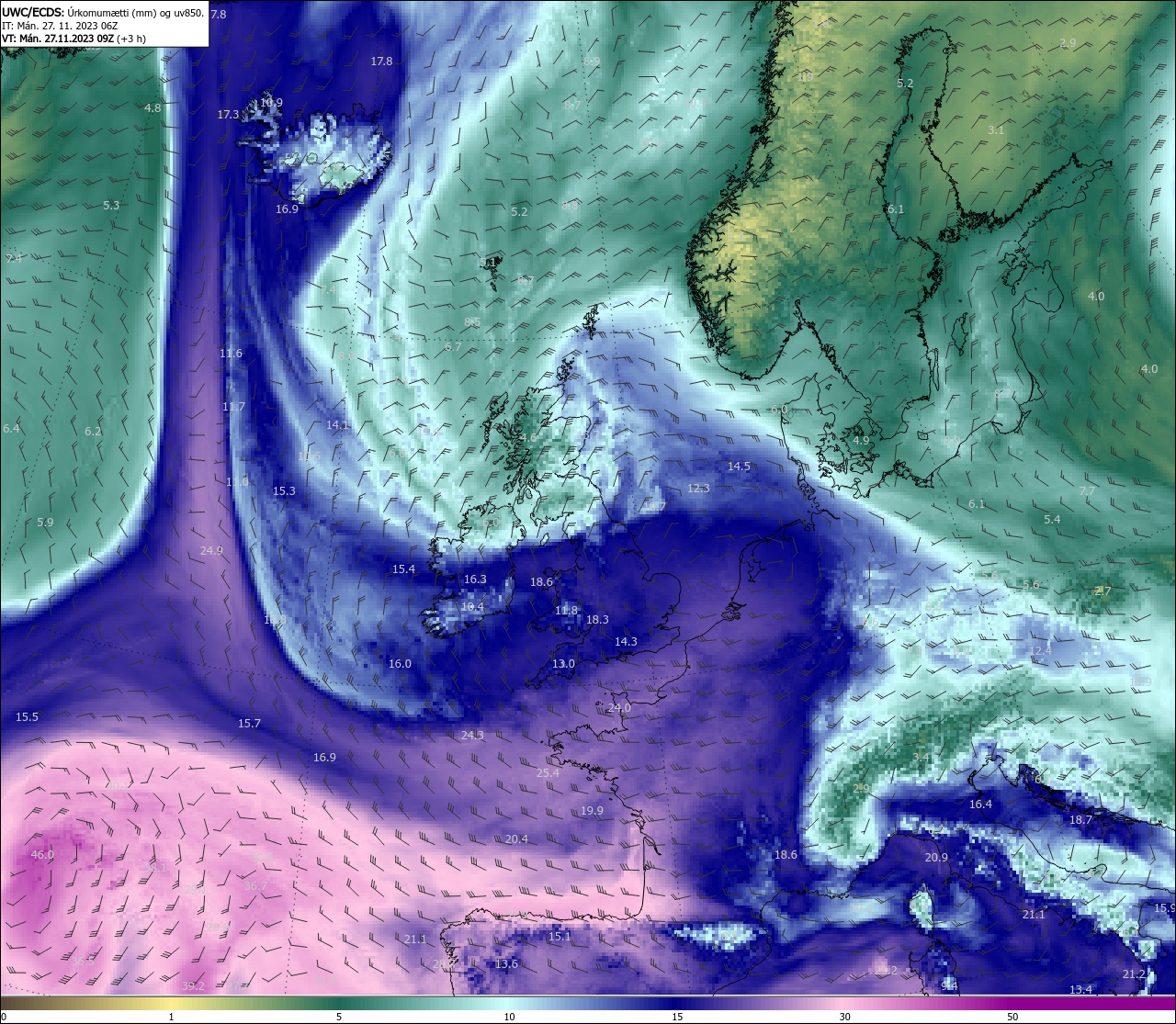Image resolution: width=1176 pixels, height=1024 pixels.
Task: Click the 12.3 value in the North Sea
Action: coord(698,489)
